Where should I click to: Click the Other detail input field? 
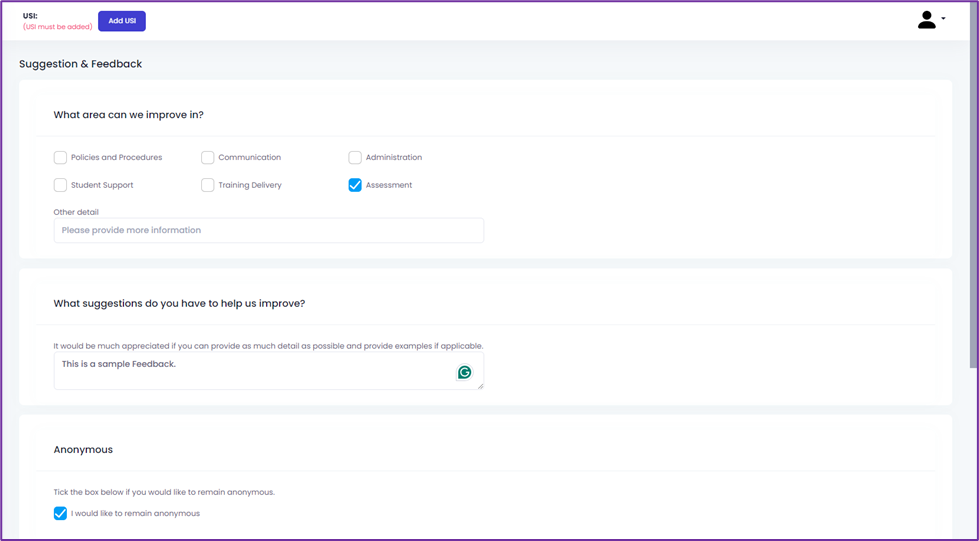268,230
